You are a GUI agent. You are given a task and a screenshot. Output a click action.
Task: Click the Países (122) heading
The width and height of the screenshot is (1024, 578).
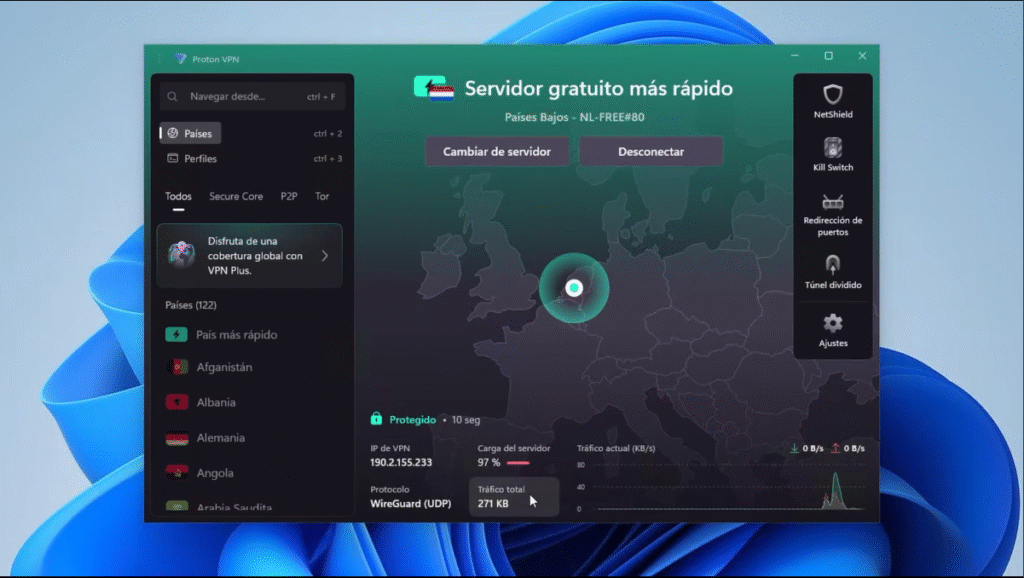[x=191, y=305]
